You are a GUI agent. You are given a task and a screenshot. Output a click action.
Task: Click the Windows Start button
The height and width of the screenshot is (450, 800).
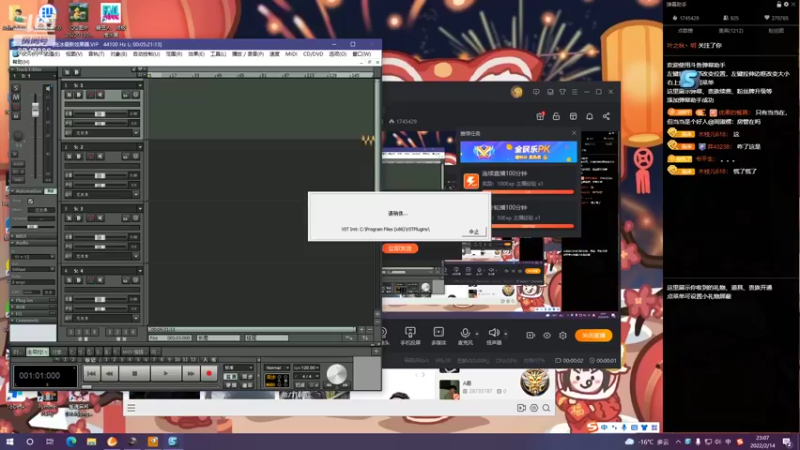[x=9, y=441]
